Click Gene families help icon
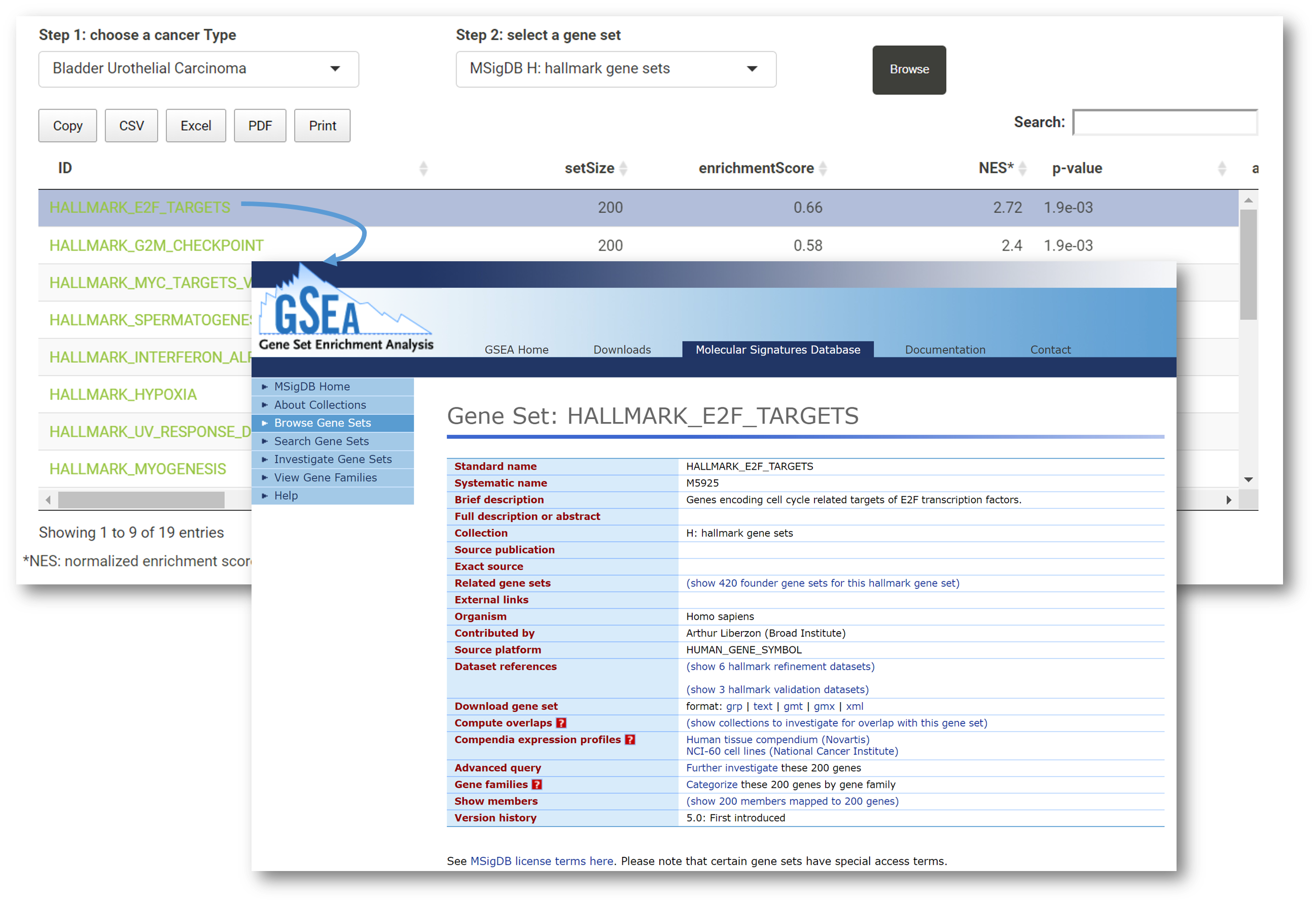 [x=537, y=785]
